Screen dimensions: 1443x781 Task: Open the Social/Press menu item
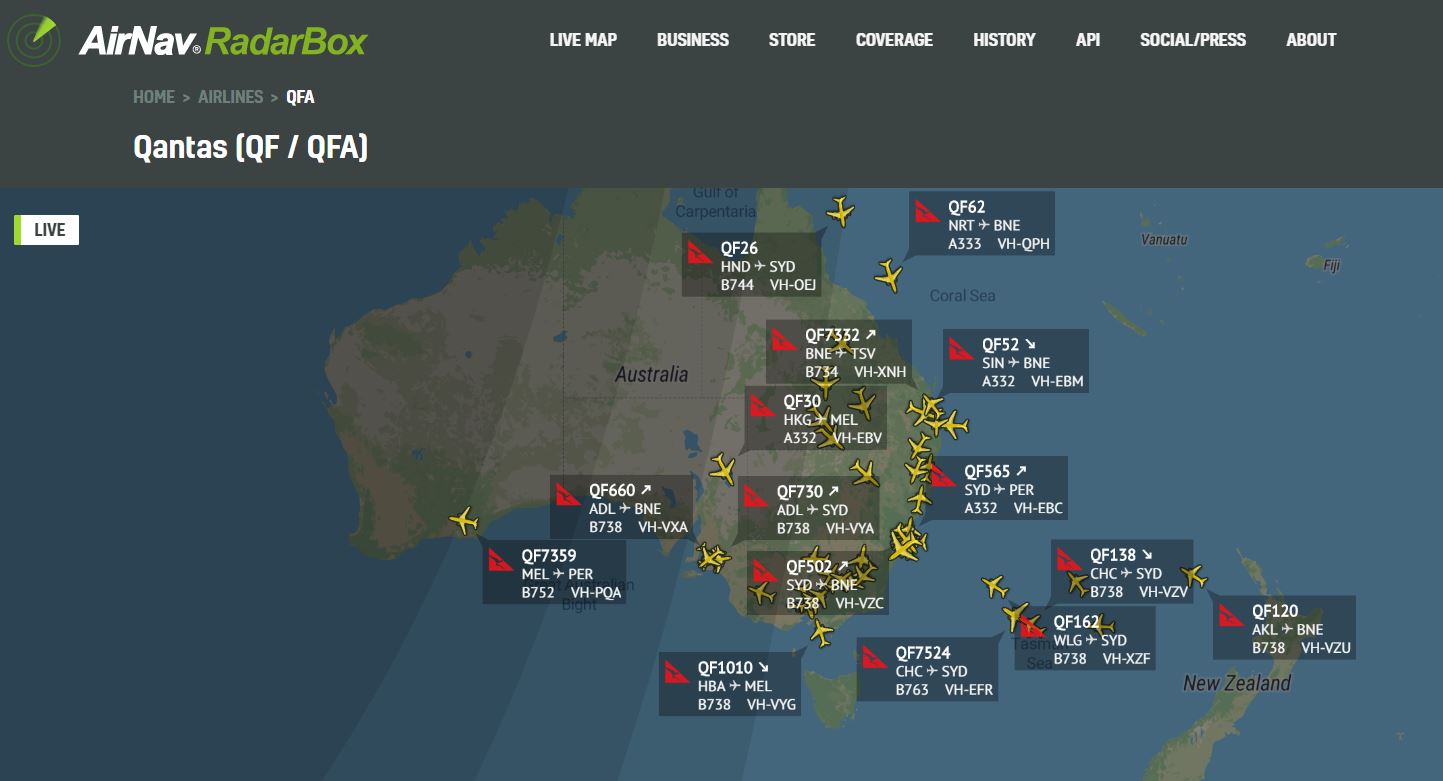coord(1193,40)
